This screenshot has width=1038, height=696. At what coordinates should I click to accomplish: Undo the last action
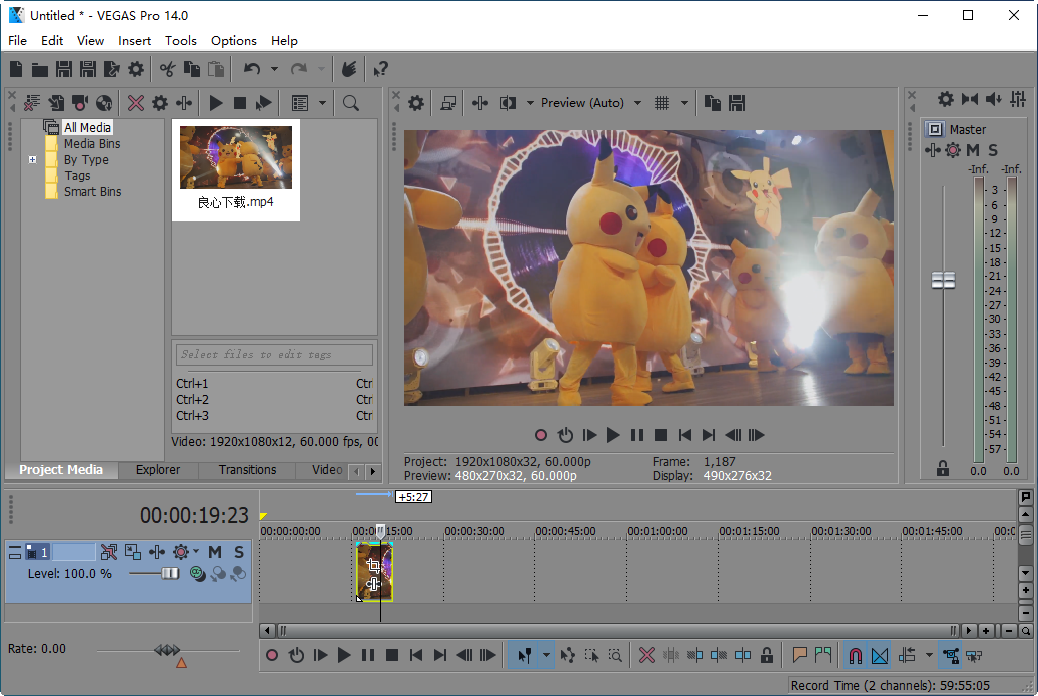(x=252, y=69)
